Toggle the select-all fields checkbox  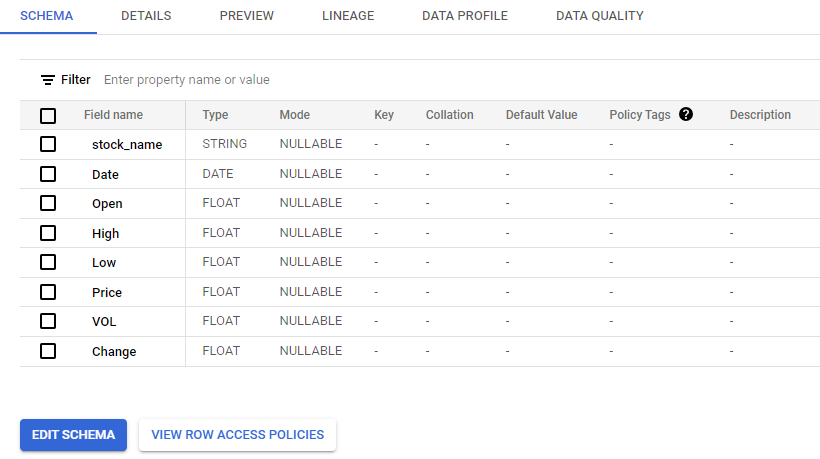tap(48, 115)
